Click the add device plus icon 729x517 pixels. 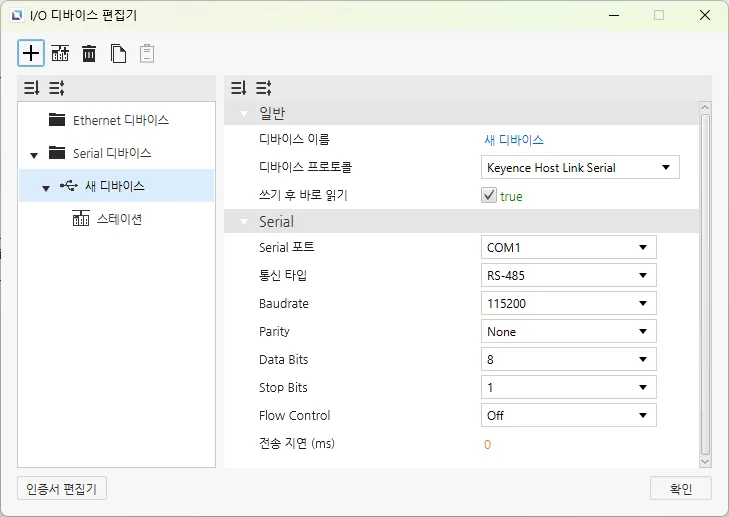point(31,53)
